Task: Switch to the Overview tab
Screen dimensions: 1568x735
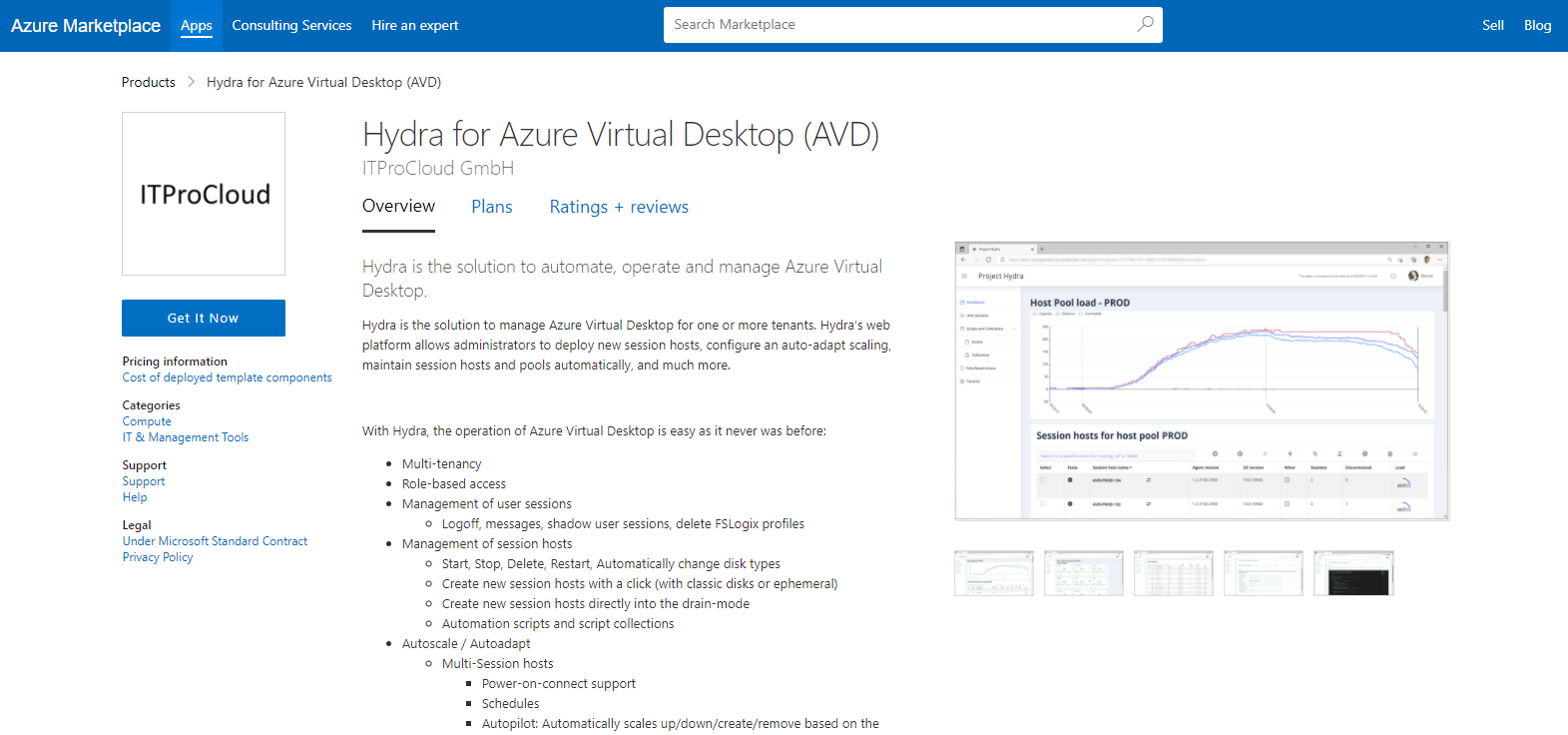Action: coord(398,206)
